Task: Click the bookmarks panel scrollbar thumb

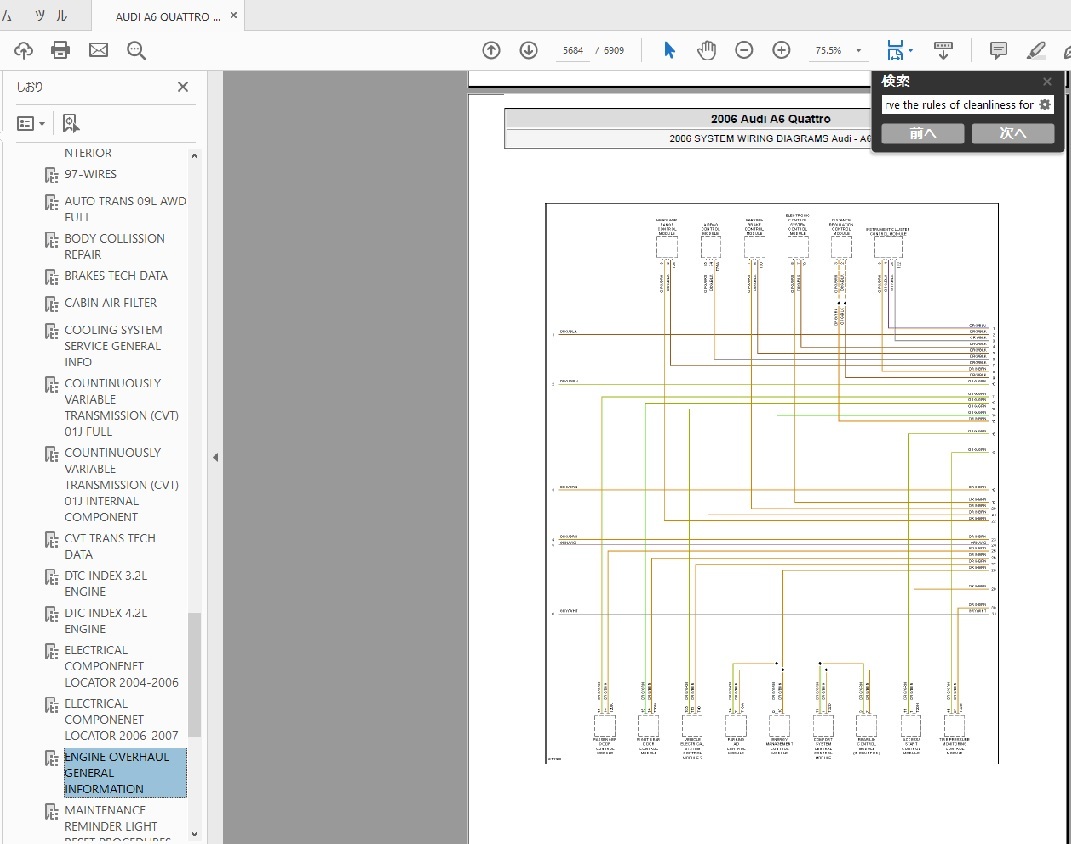Action: pos(194,675)
